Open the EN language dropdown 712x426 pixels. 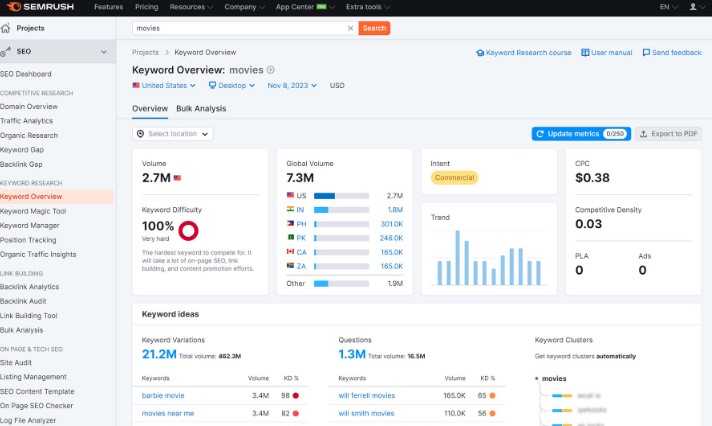coord(668,7)
